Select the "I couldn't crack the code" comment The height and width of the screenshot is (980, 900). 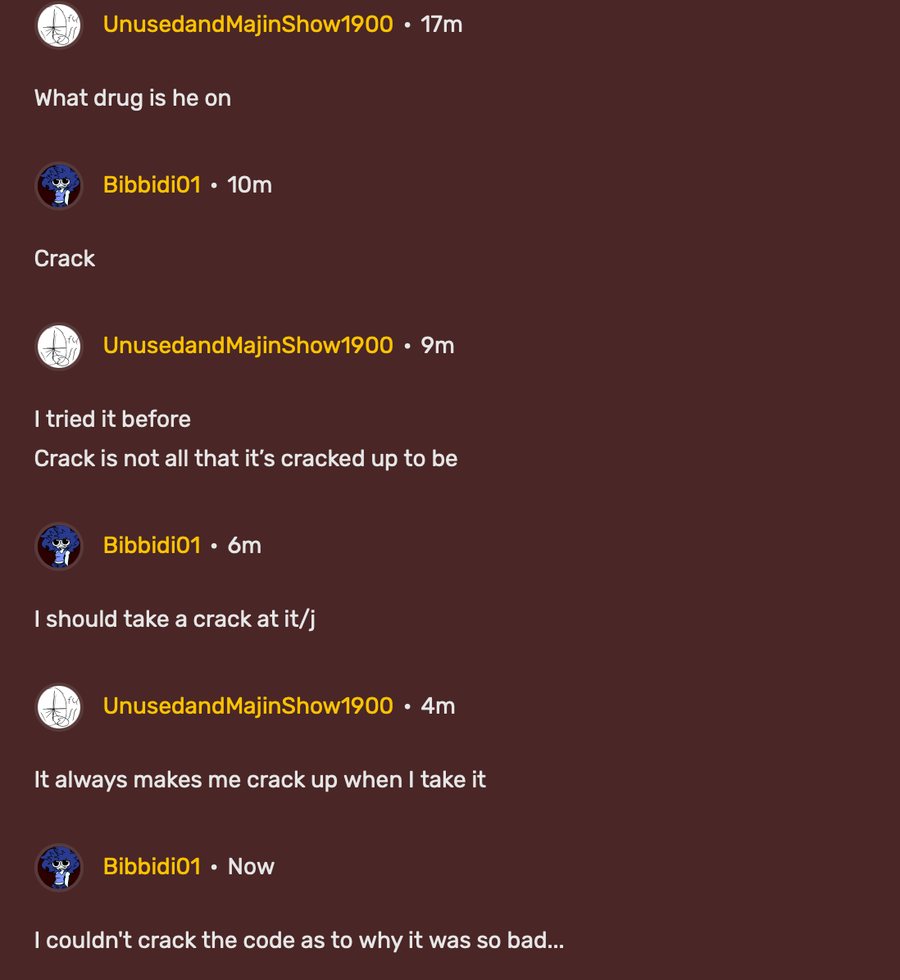tap(299, 940)
